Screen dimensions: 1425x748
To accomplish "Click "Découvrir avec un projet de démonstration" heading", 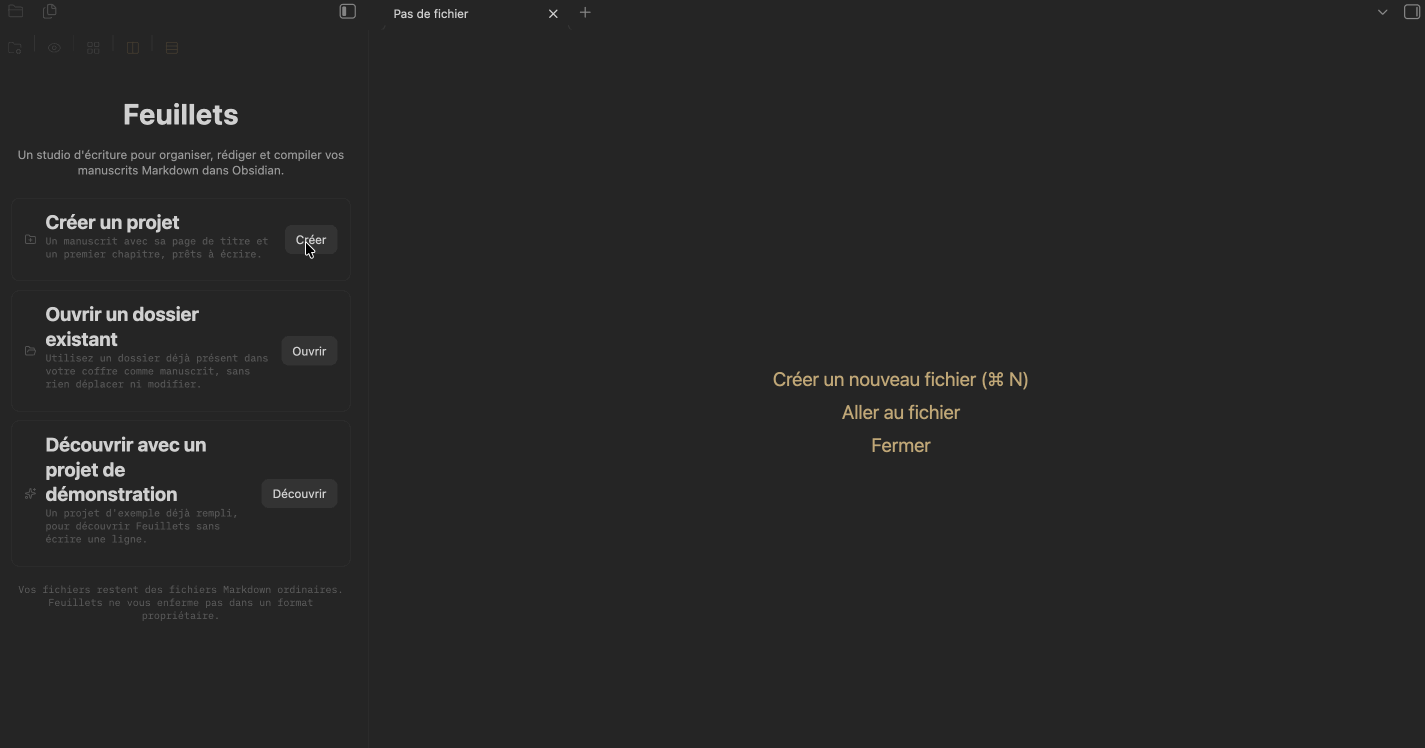I will (126, 469).
